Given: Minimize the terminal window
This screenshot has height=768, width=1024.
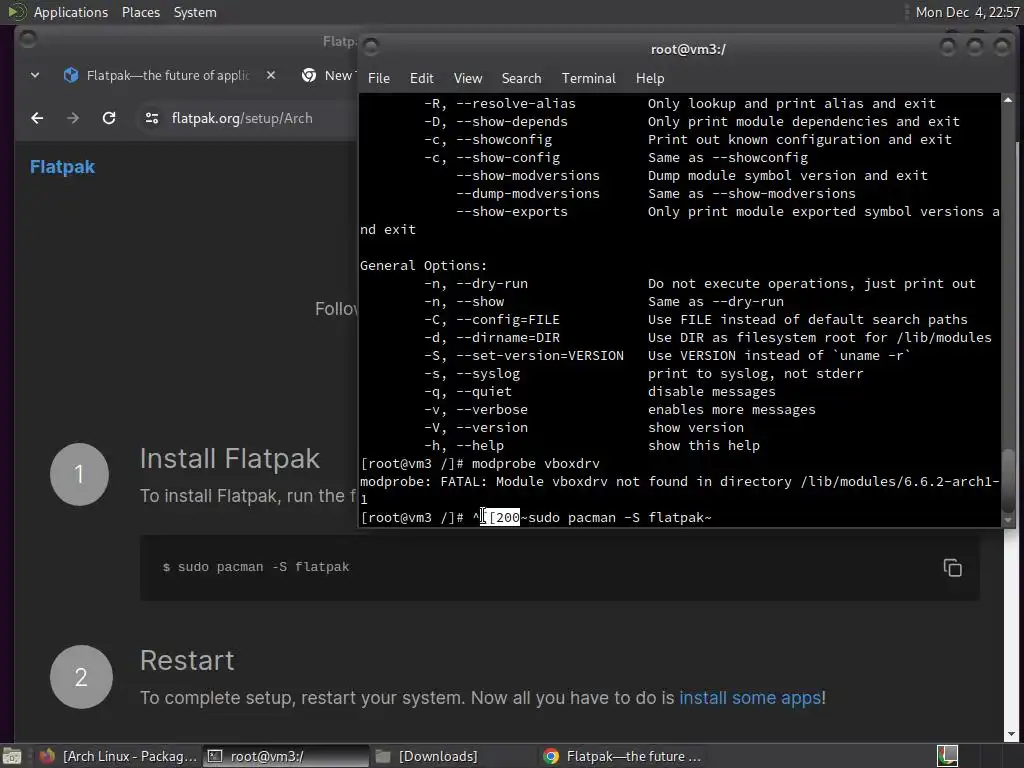Looking at the screenshot, I should click(x=948, y=46).
